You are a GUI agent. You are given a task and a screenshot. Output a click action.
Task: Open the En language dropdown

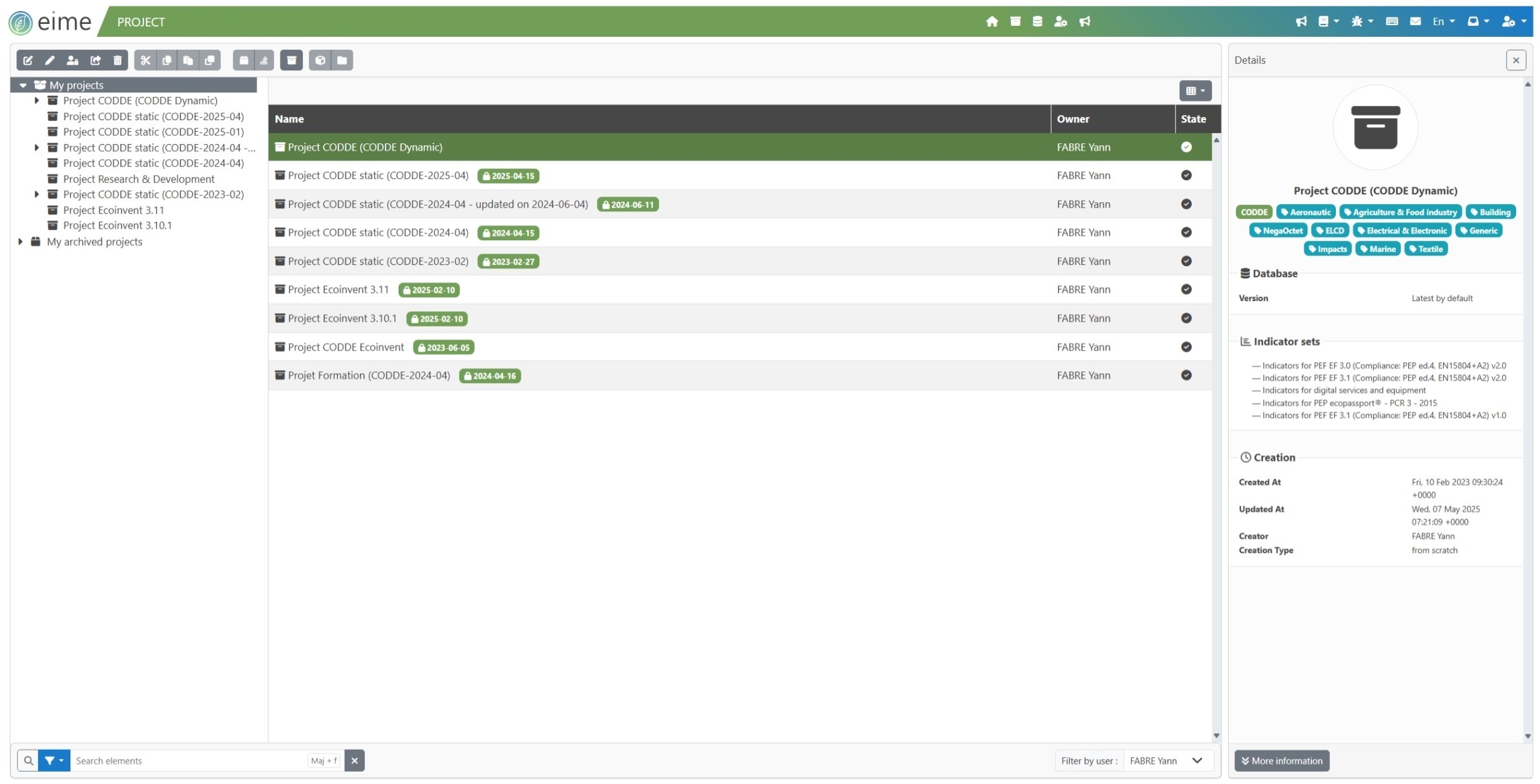[x=1443, y=21]
